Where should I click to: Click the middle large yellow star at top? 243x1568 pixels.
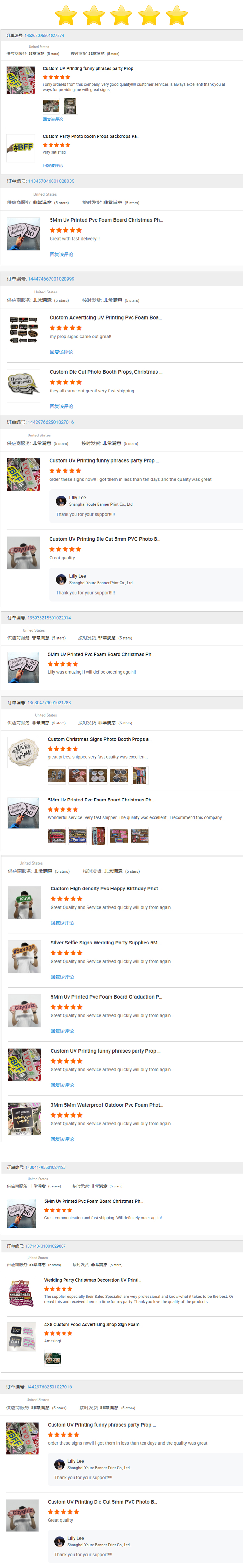tap(121, 15)
